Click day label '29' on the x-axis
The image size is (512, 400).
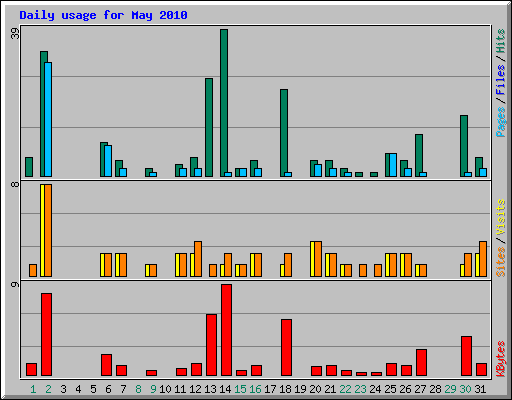coord(450,389)
